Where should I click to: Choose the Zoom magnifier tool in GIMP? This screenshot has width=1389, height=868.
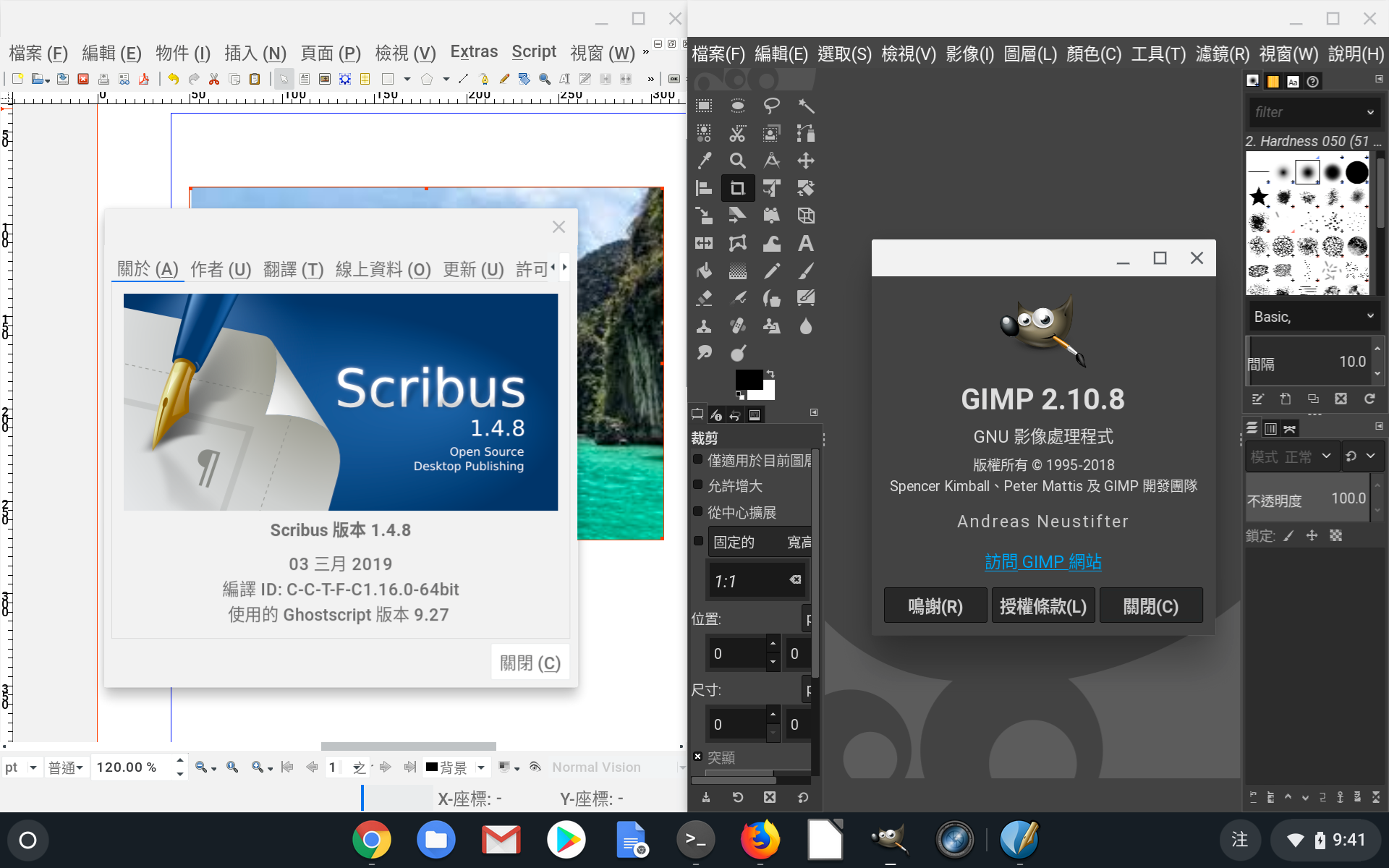pyautogui.click(x=737, y=161)
